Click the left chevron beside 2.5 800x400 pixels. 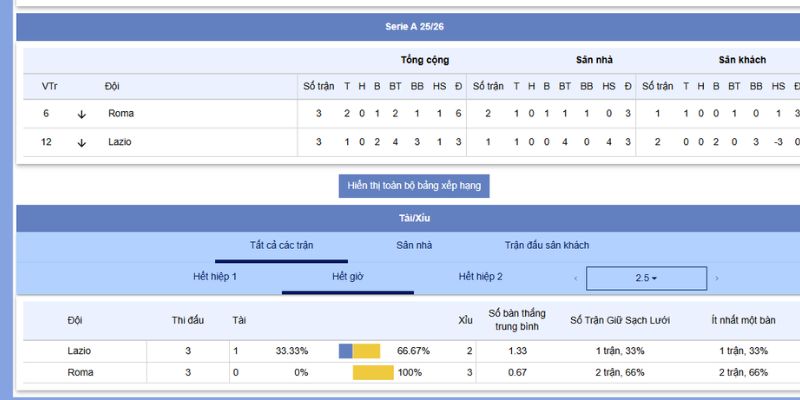coord(575,278)
